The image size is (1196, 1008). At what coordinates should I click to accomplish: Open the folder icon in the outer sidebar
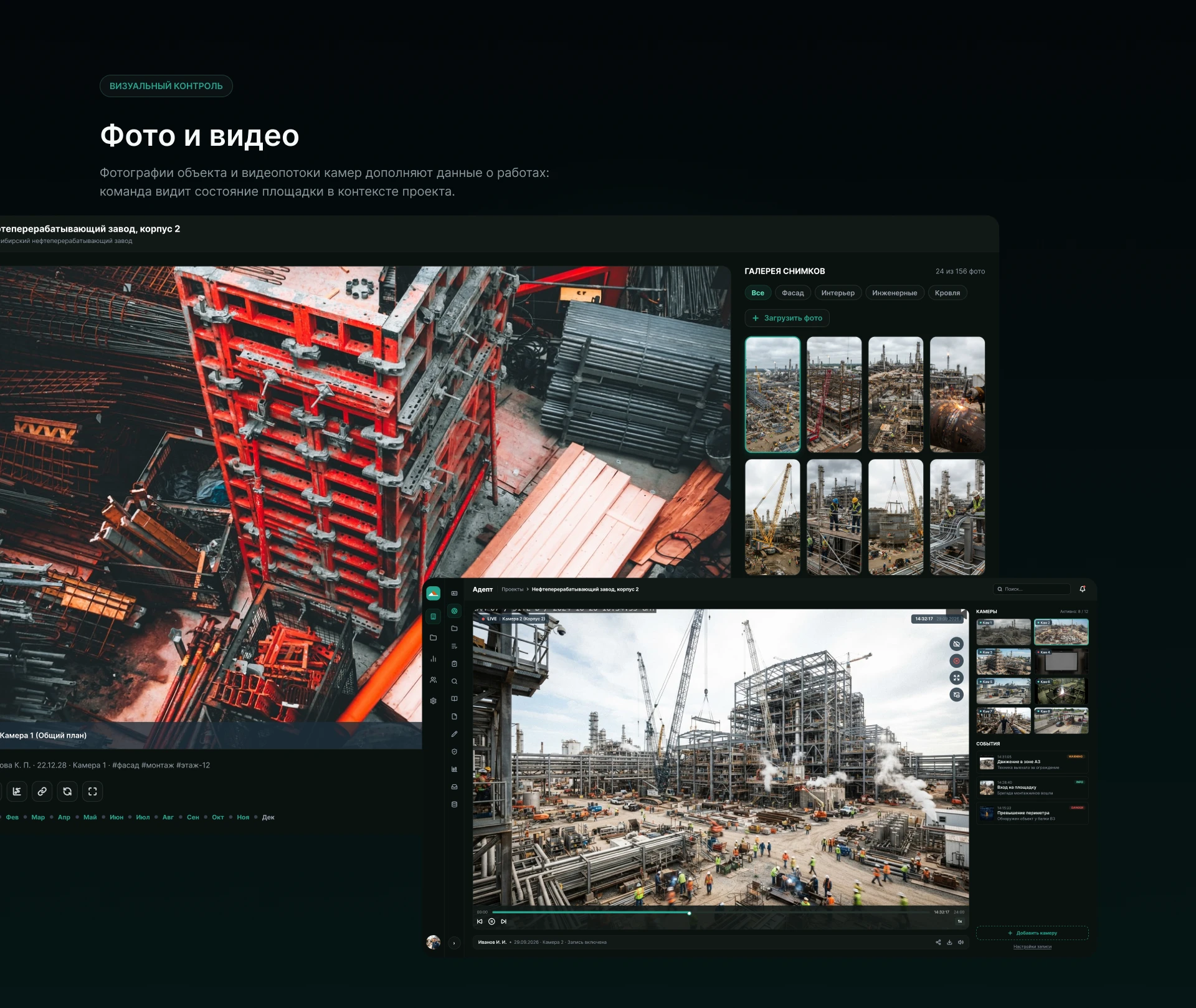point(433,638)
